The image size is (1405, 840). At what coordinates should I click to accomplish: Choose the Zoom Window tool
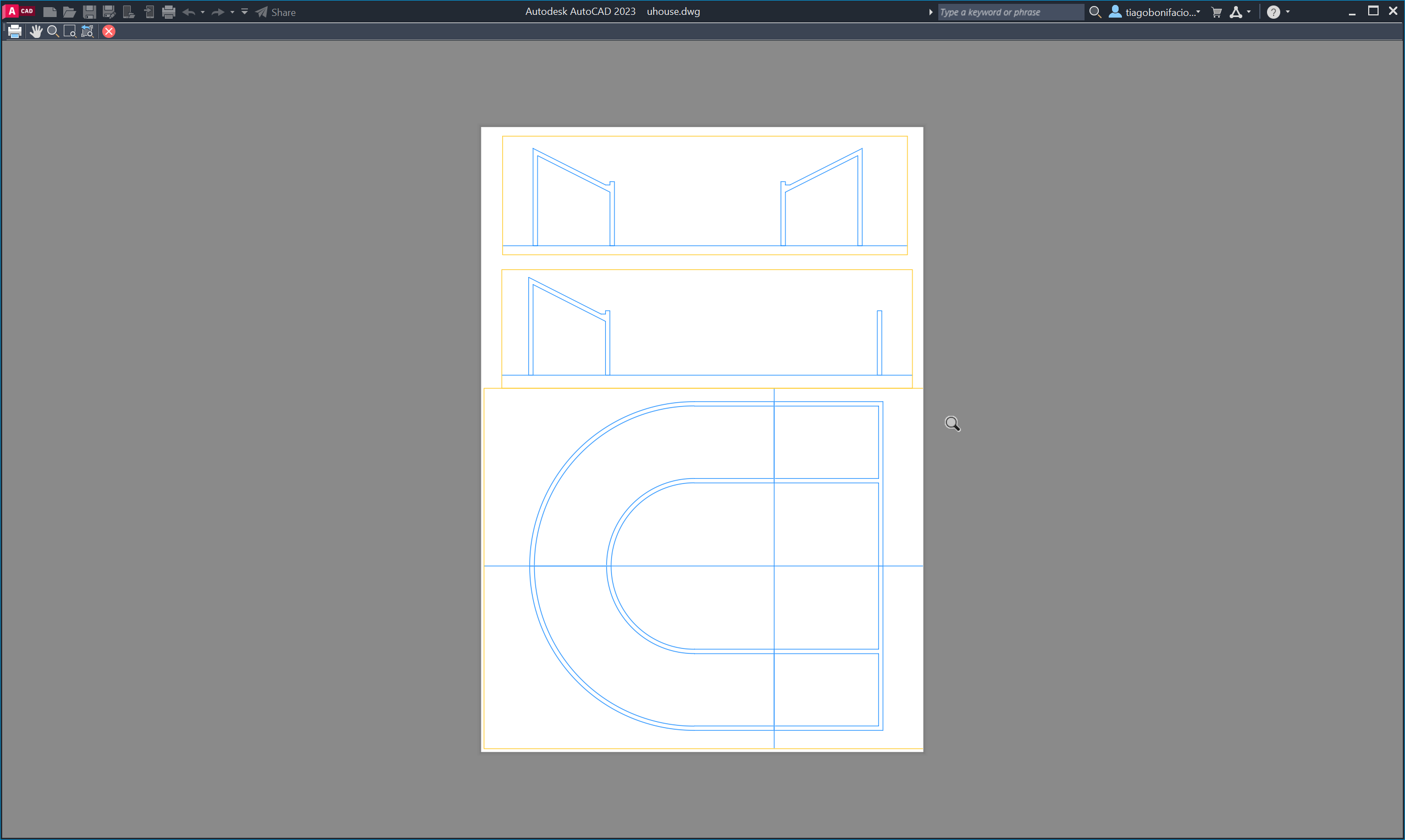(70, 32)
